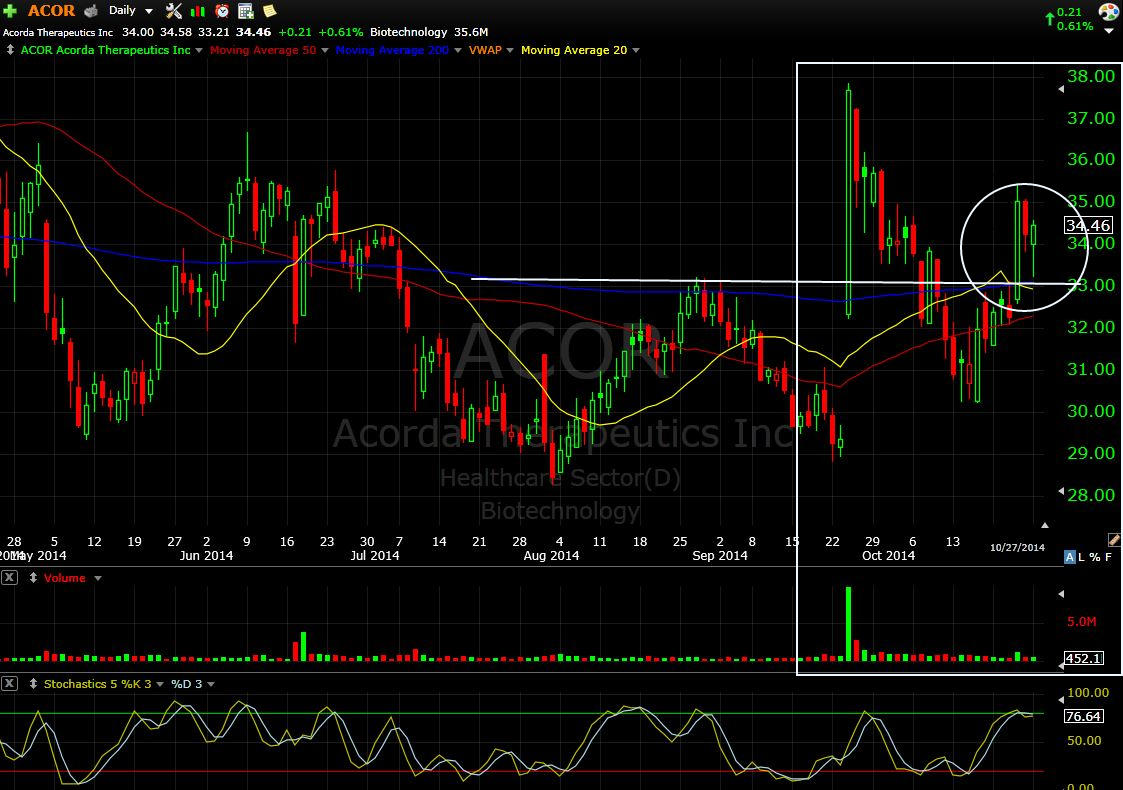Click the Aug 2014 time axis label
Viewport: 1123px width, 790px height.
(551, 555)
